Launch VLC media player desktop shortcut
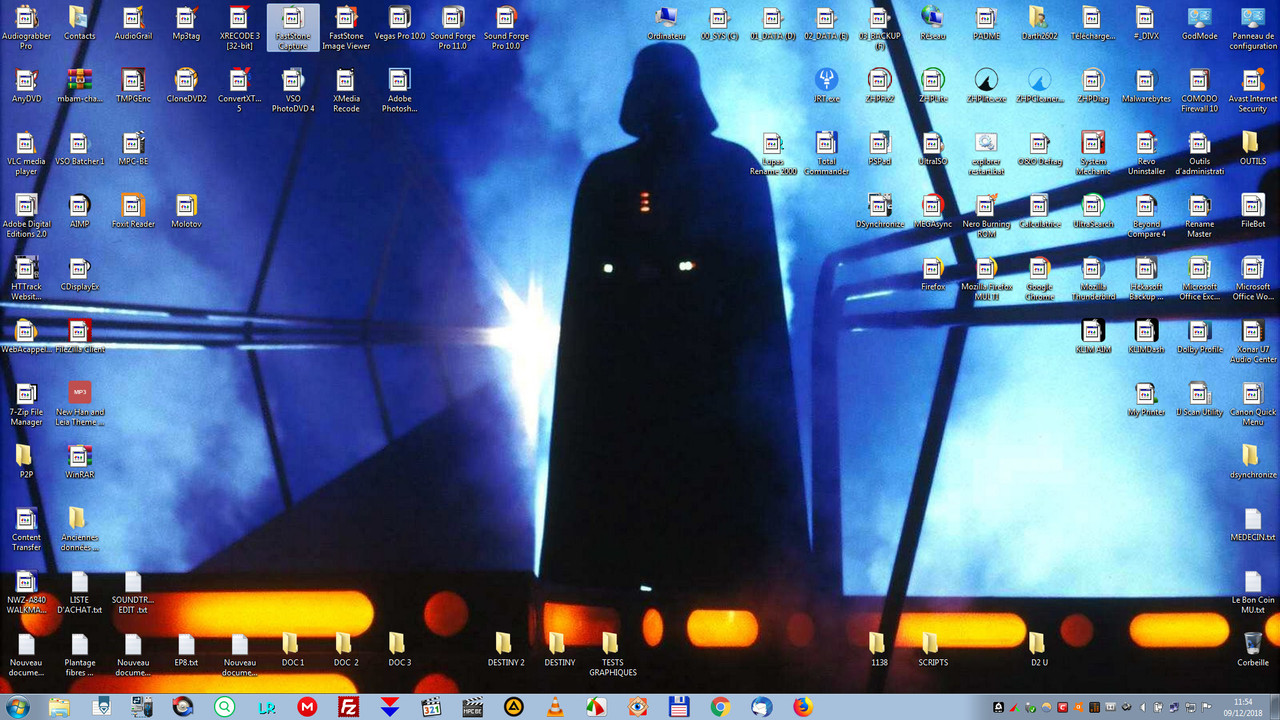The height and width of the screenshot is (720, 1280). point(26,153)
